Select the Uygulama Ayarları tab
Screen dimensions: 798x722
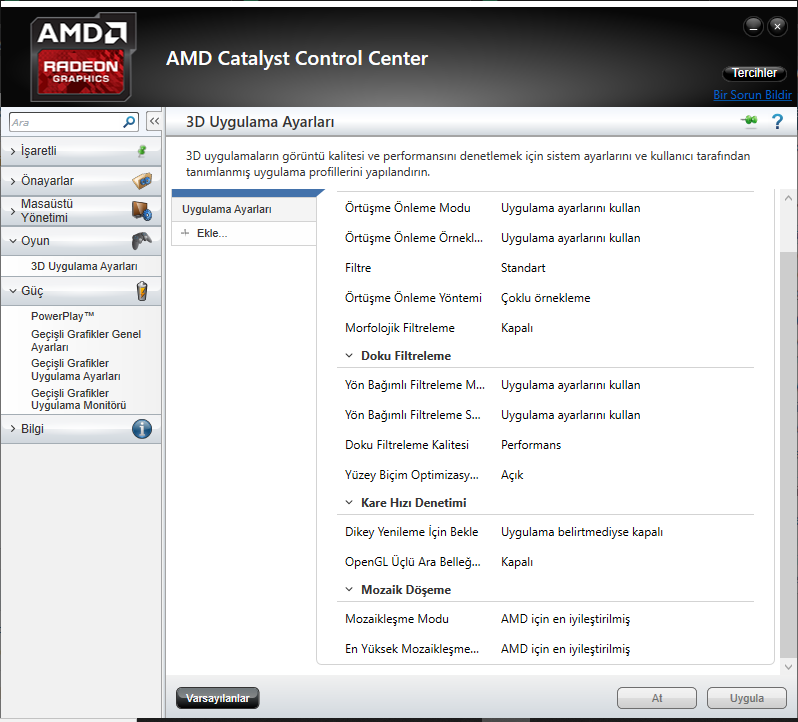(244, 209)
